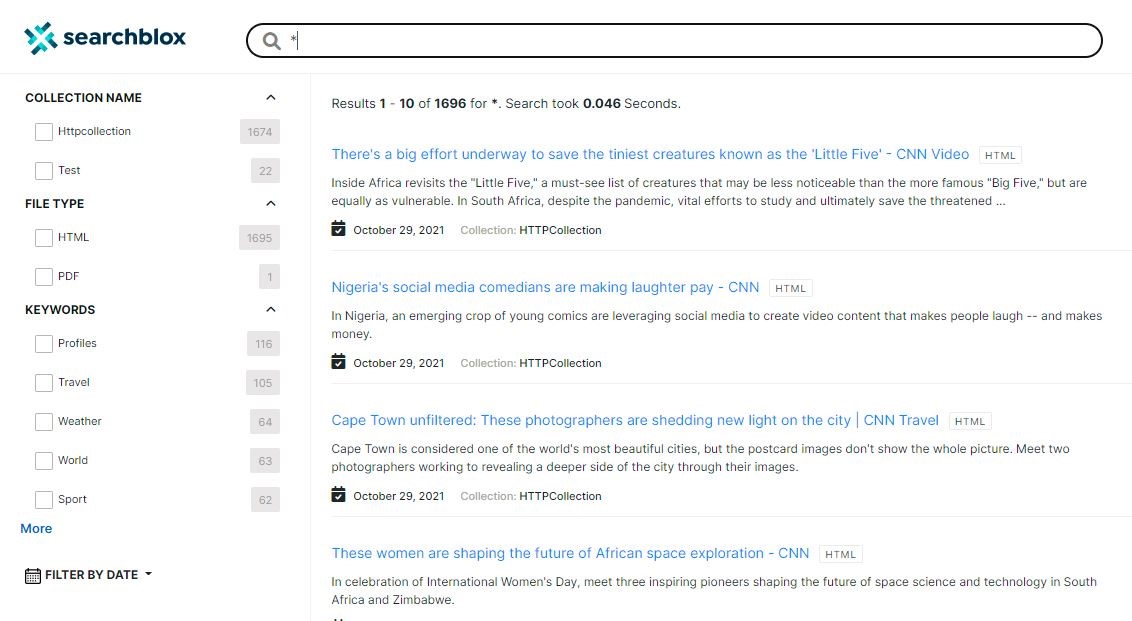Click the FILE TYPE heading
The width and height of the screenshot is (1132, 621).
[54, 204]
